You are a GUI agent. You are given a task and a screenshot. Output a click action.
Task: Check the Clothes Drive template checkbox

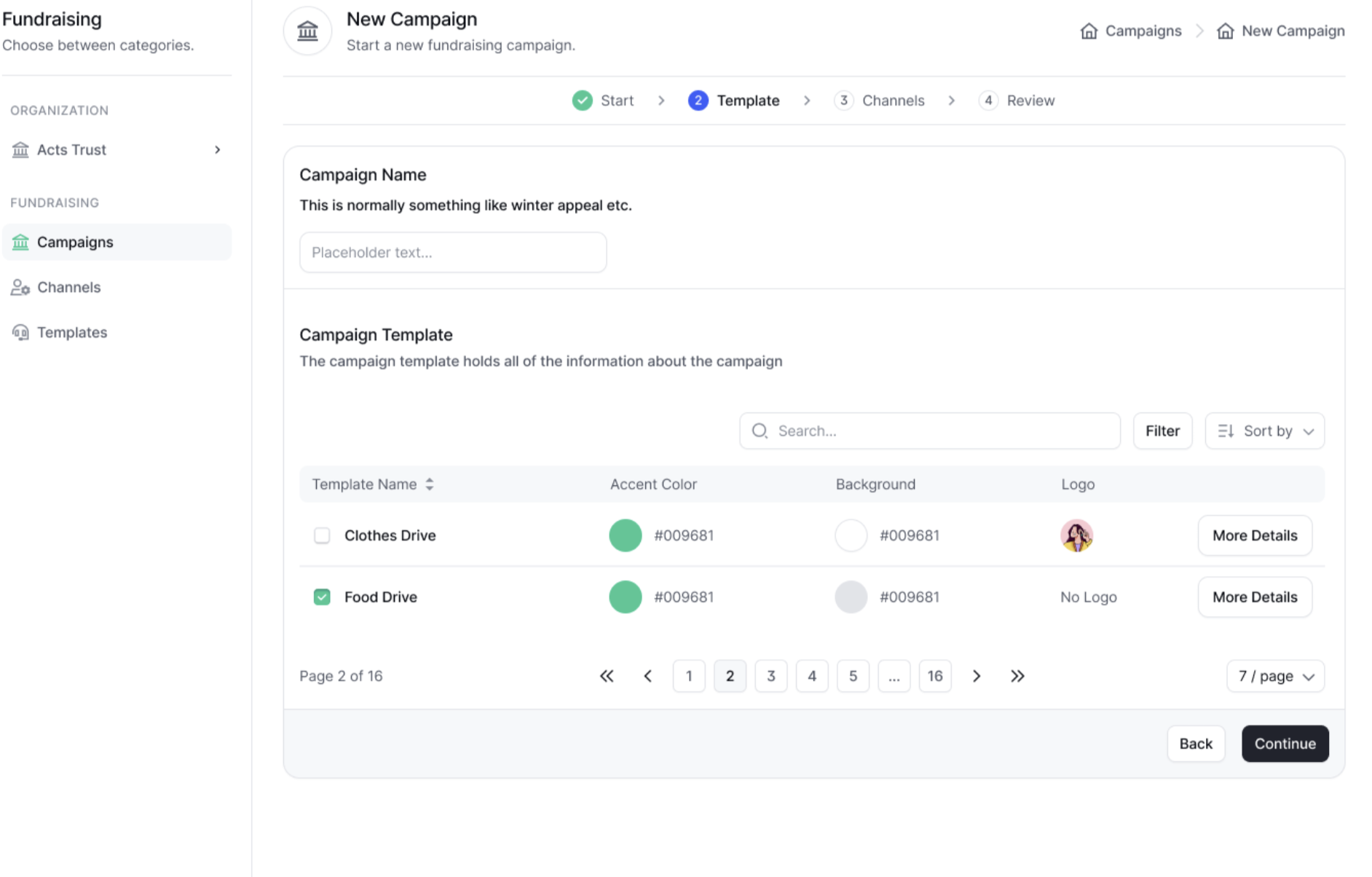(321, 535)
